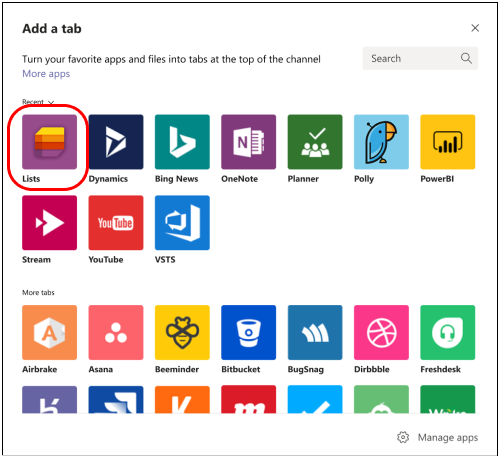The height and width of the screenshot is (456, 500).
Task: Add the YouTube tab
Action: [116, 223]
